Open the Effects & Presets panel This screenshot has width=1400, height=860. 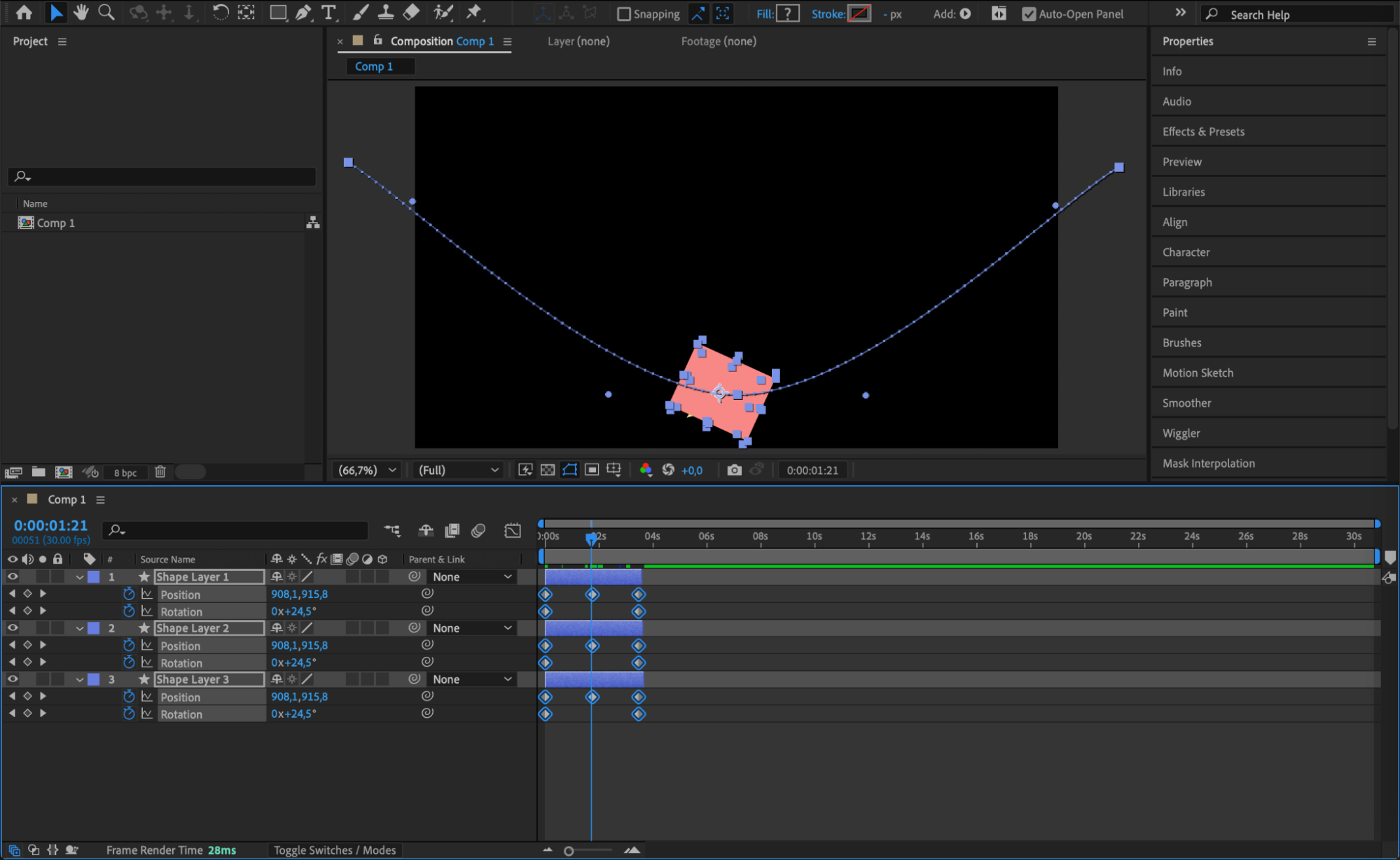(1203, 132)
